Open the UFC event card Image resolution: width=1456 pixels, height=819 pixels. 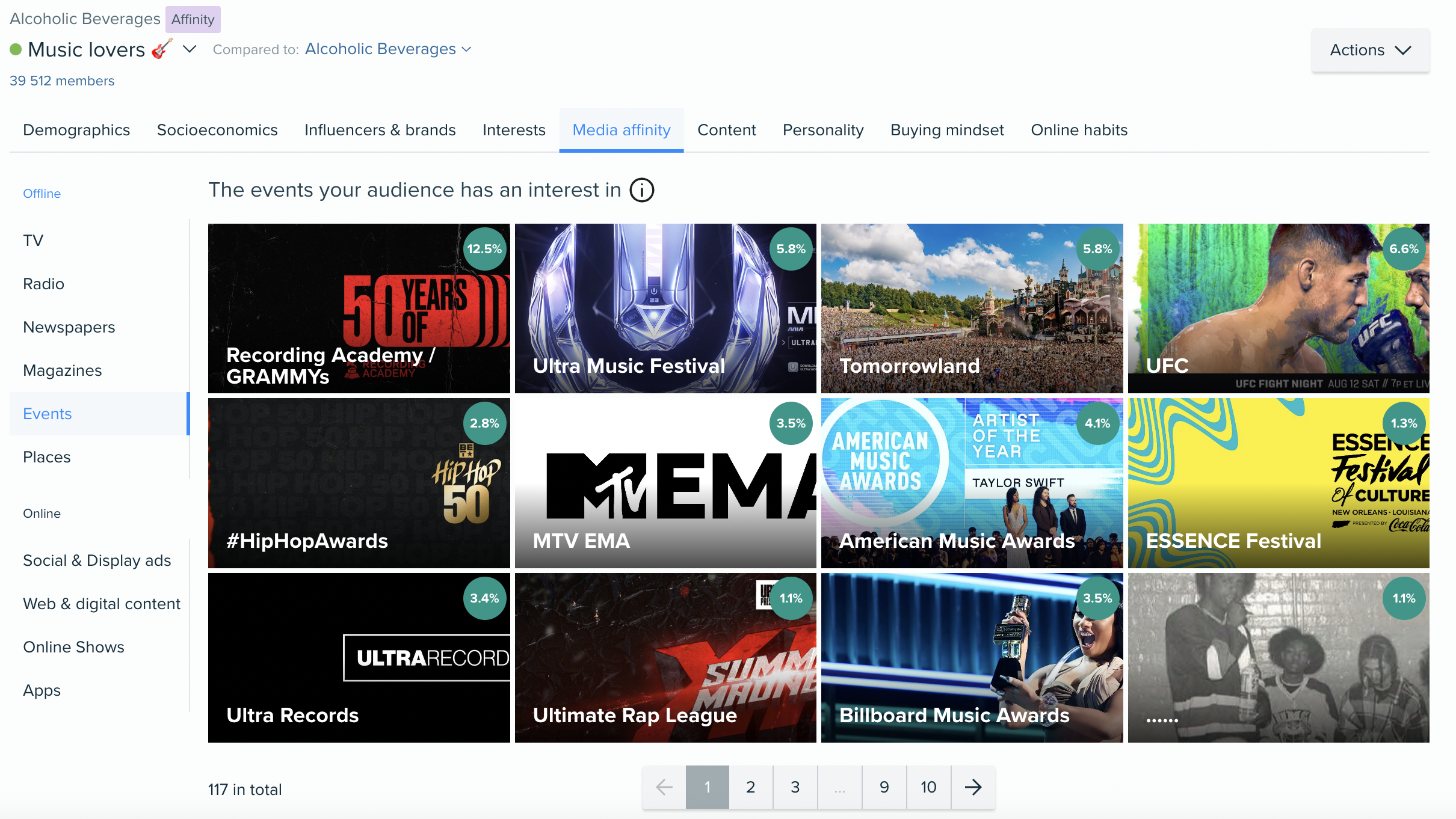pos(1279,308)
